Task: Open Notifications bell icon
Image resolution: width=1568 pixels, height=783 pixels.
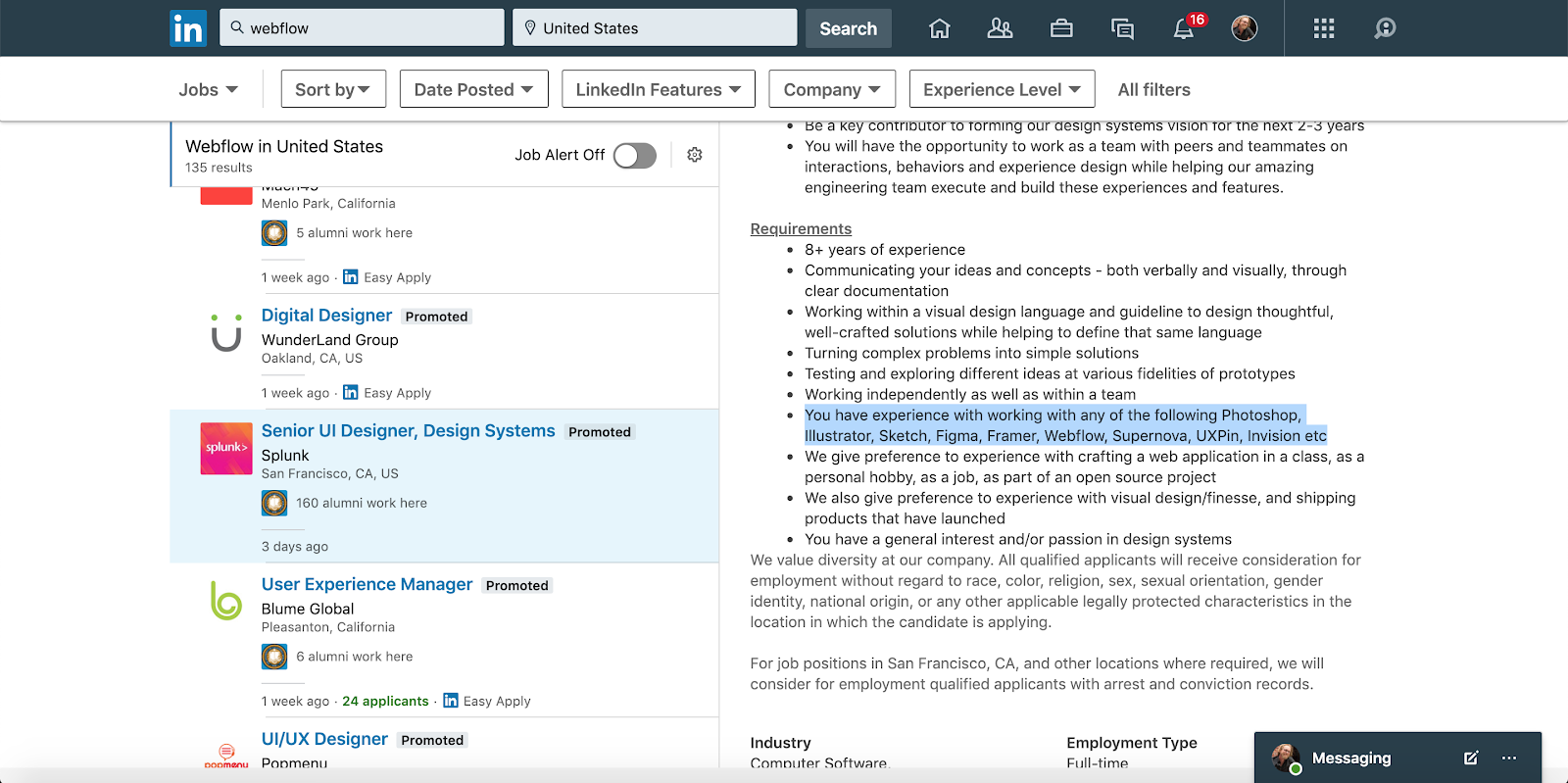Action: 1184,28
